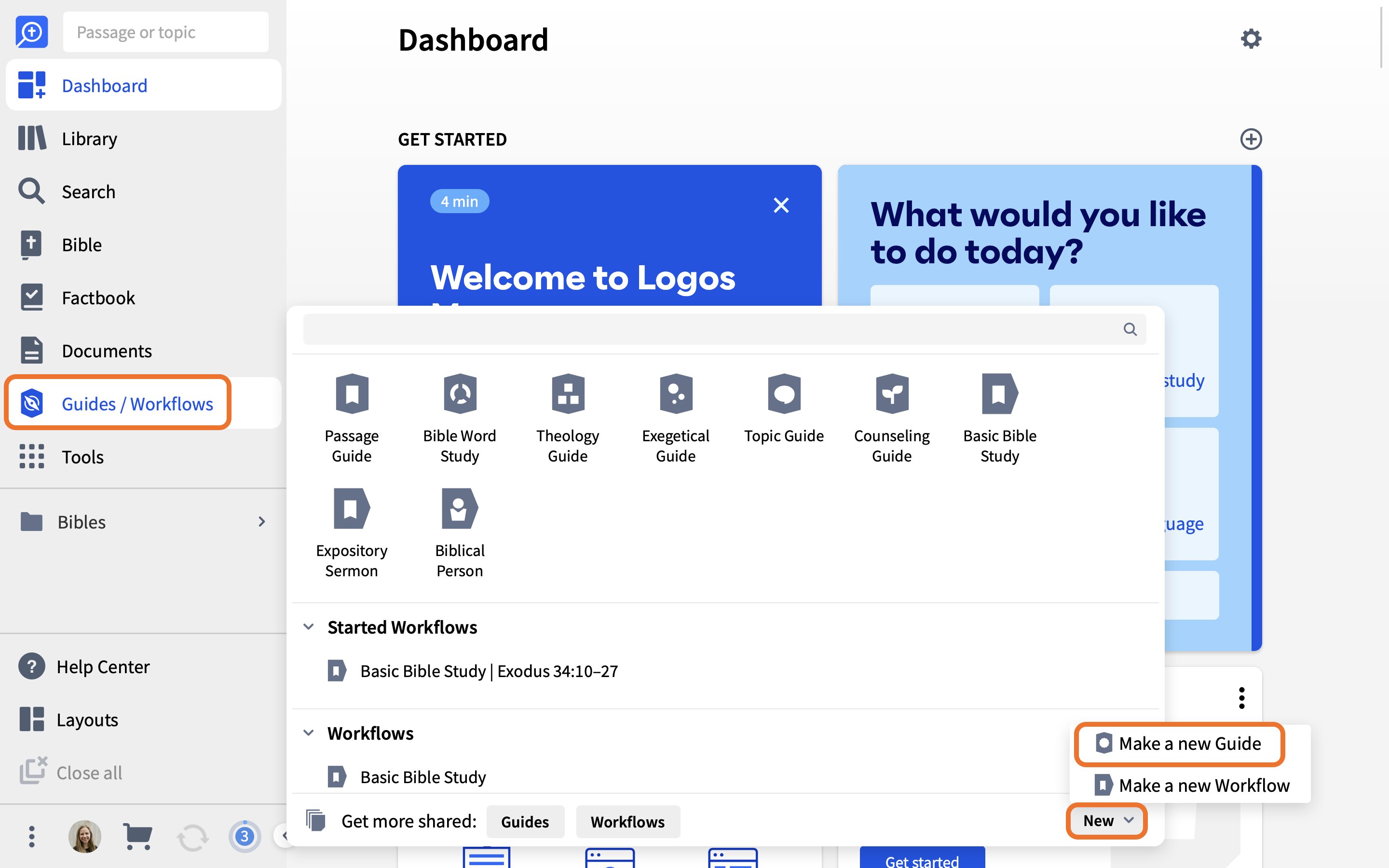Choose Make a new Workflow

1192,785
